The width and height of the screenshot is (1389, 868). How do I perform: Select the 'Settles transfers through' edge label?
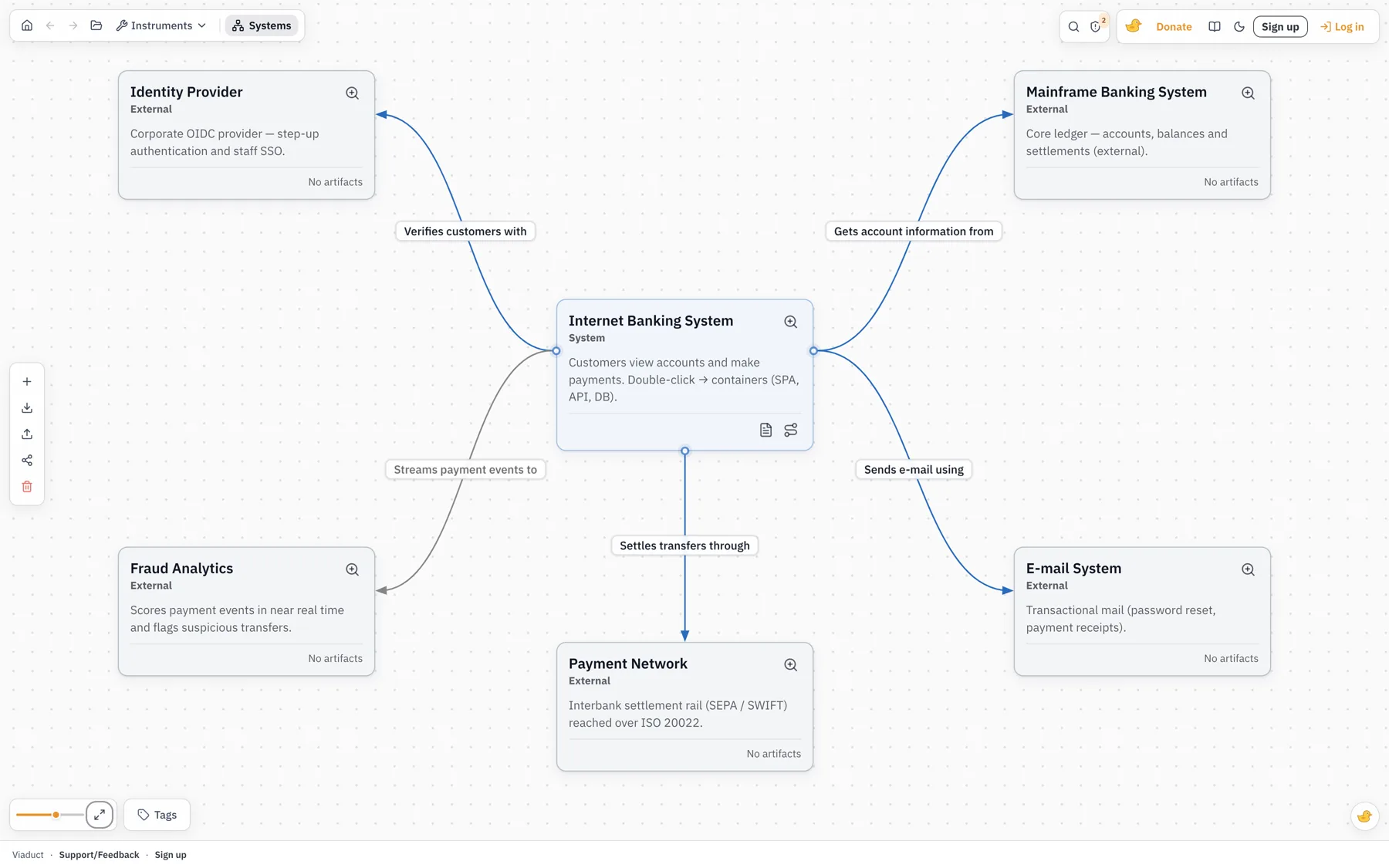point(684,545)
